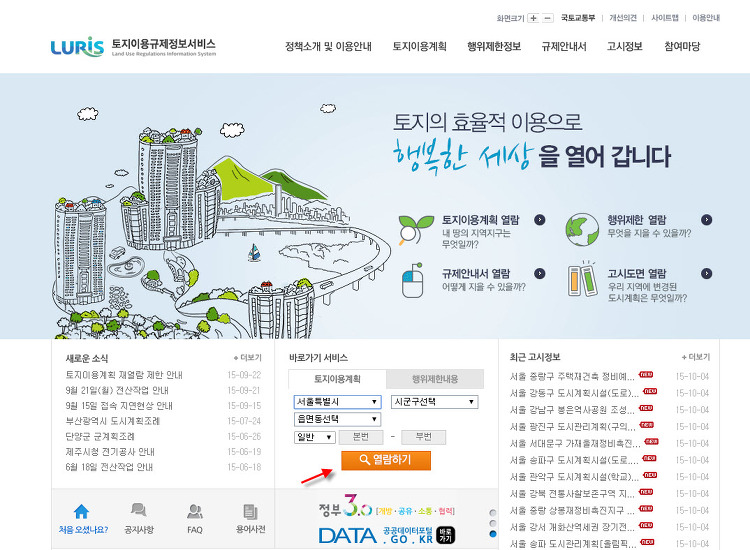Viewport: 750px width, 550px height.
Task: Open the 고시정보 menu item
Action: (x=625, y=46)
